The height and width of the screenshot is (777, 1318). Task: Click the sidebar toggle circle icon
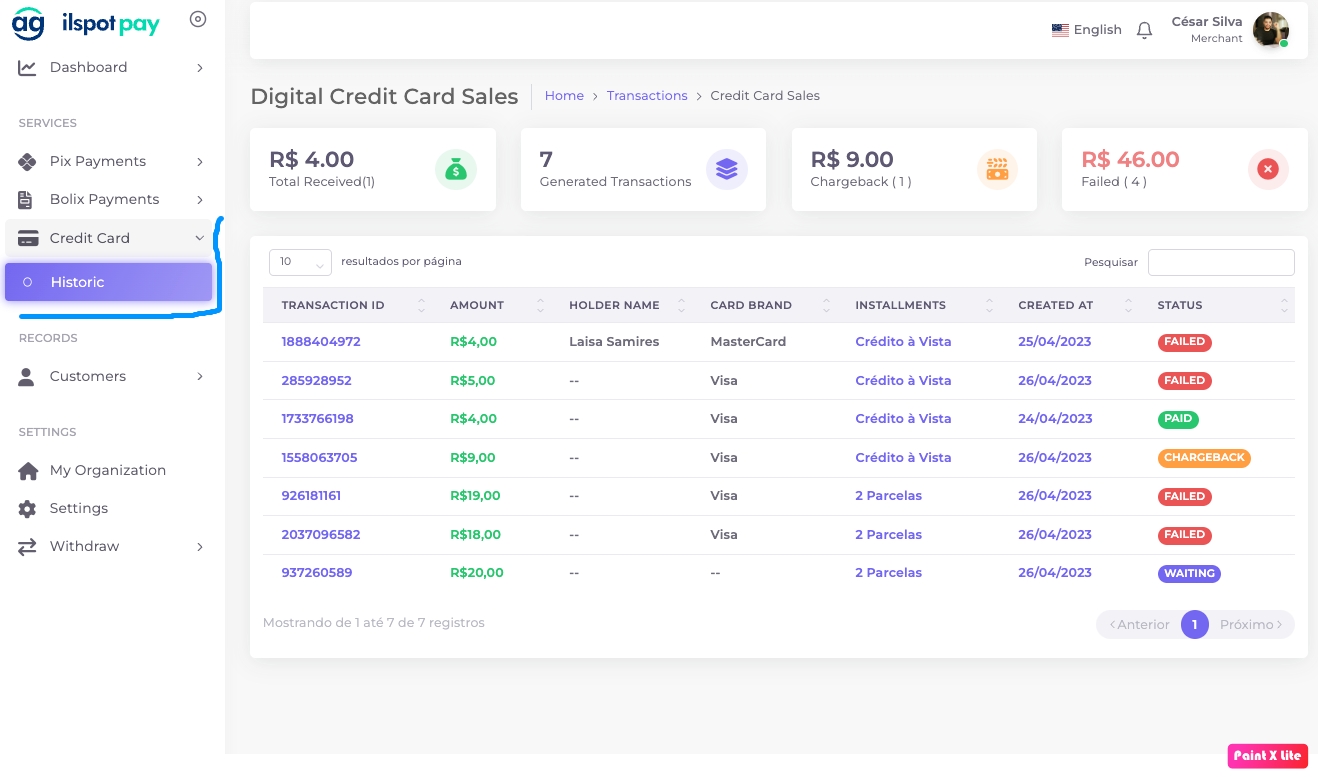click(x=198, y=19)
